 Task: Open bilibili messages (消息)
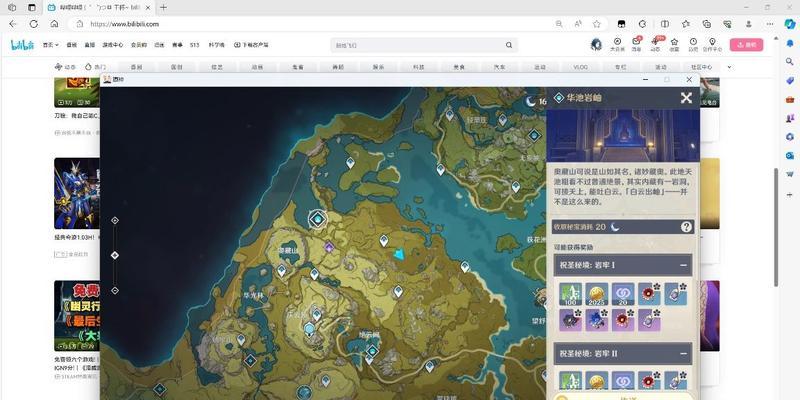pos(637,44)
